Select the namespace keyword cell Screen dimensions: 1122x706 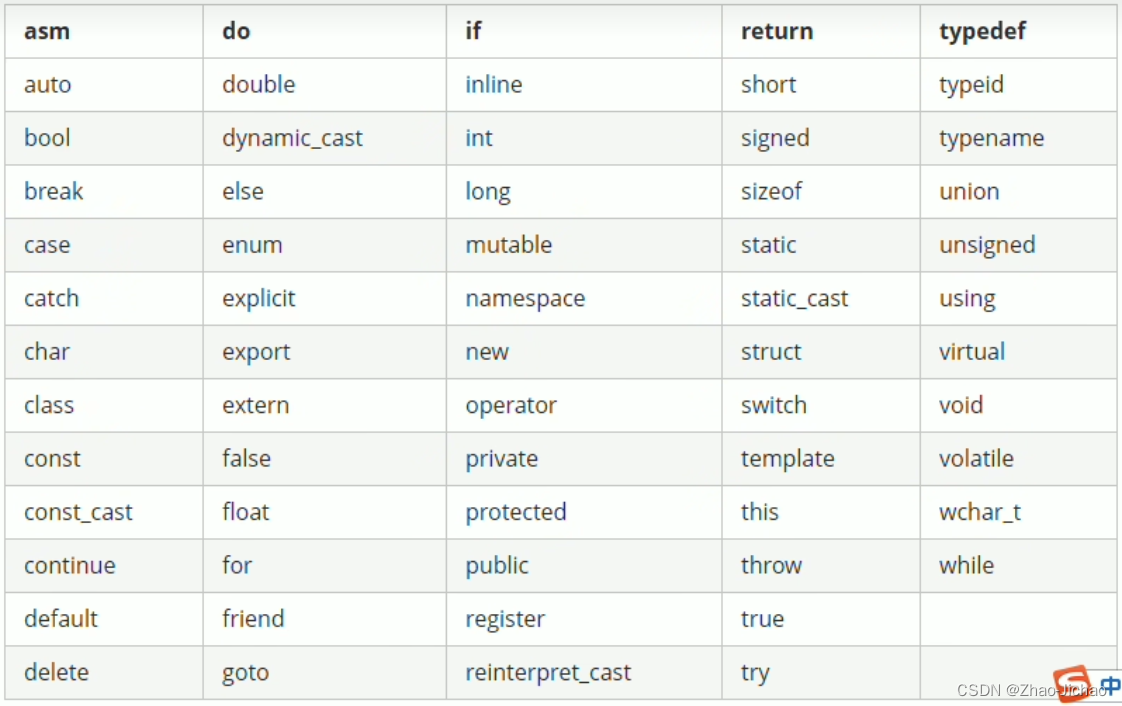click(x=525, y=299)
